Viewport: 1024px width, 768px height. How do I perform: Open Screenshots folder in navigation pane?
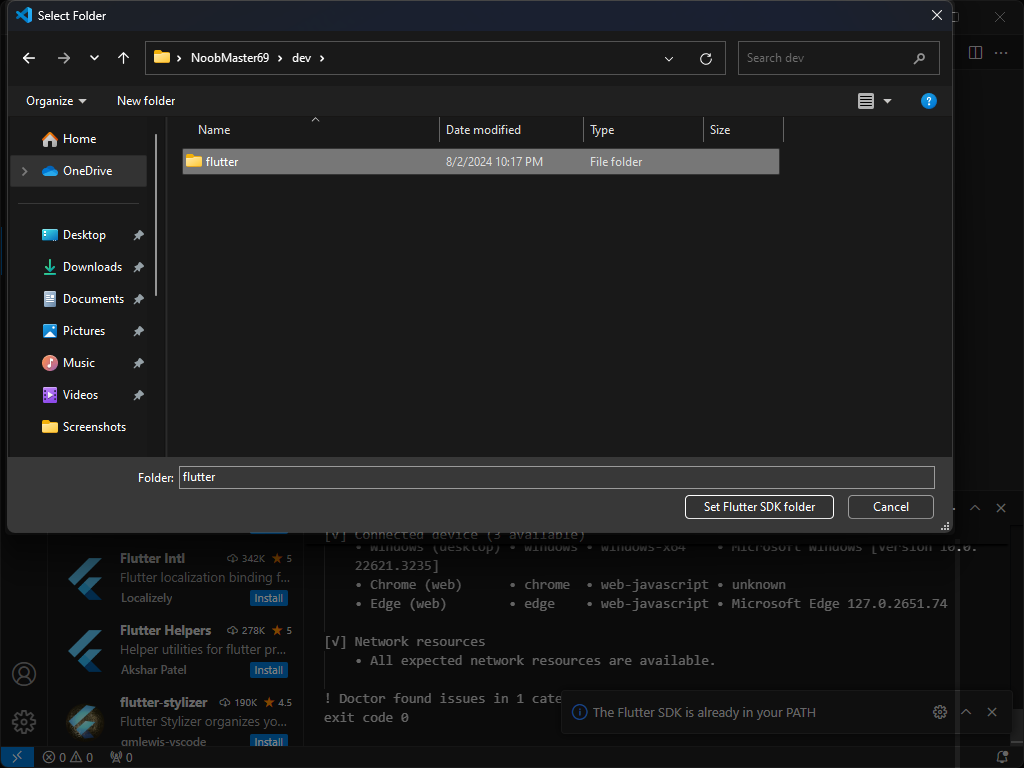tap(84, 427)
